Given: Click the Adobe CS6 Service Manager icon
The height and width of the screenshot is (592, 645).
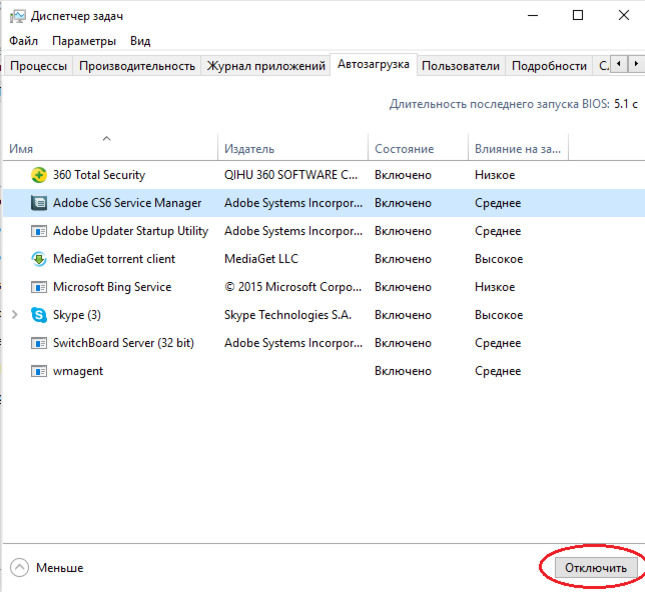Looking at the screenshot, I should point(39,203).
